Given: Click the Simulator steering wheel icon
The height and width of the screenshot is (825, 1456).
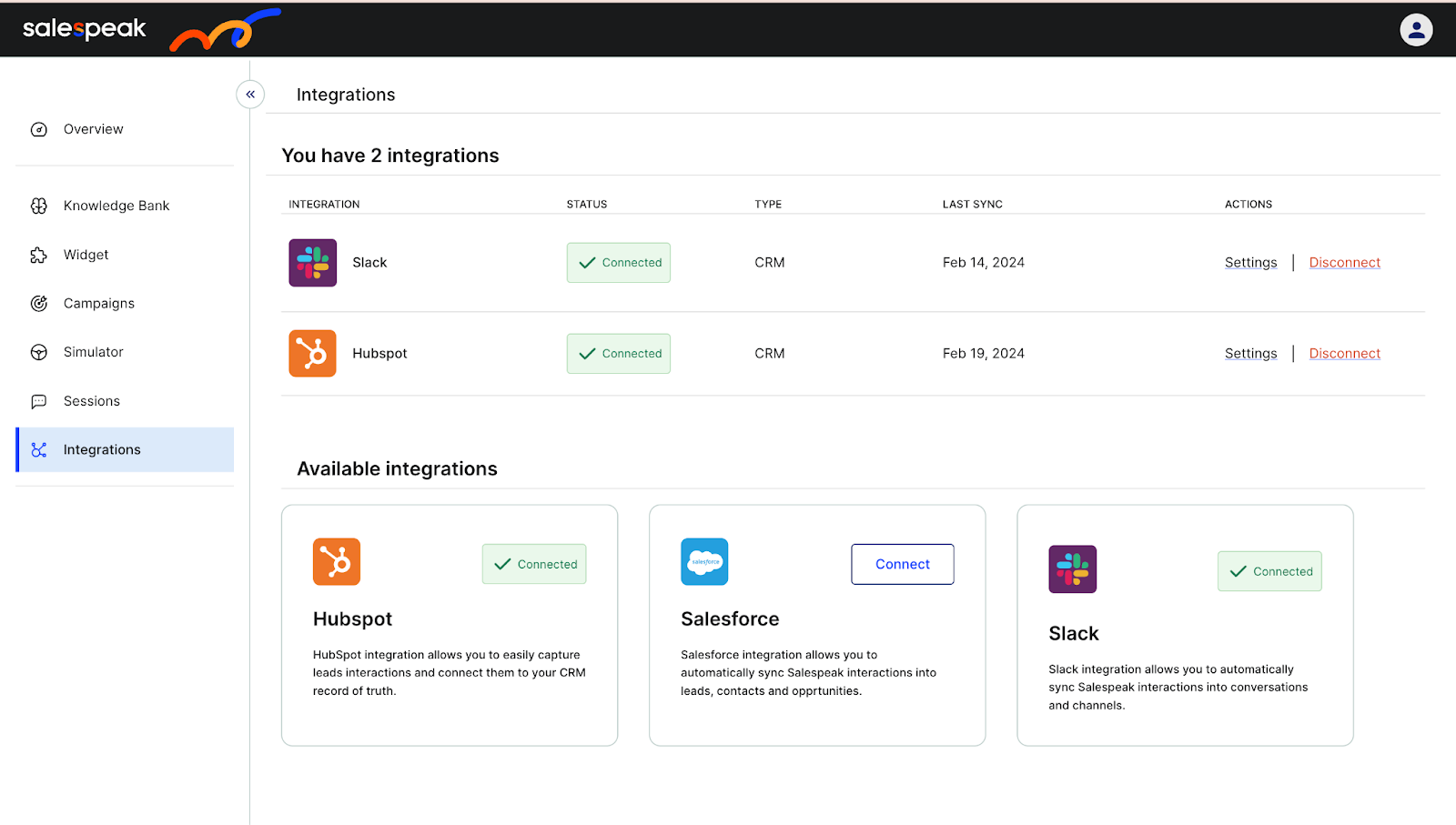Looking at the screenshot, I should tap(39, 352).
